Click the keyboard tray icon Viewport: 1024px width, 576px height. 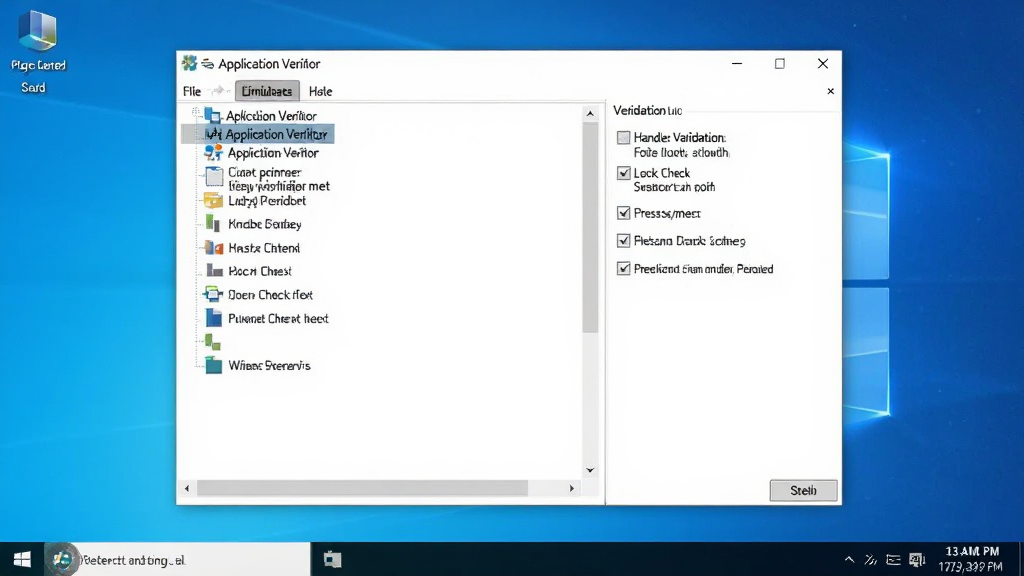(x=893, y=560)
